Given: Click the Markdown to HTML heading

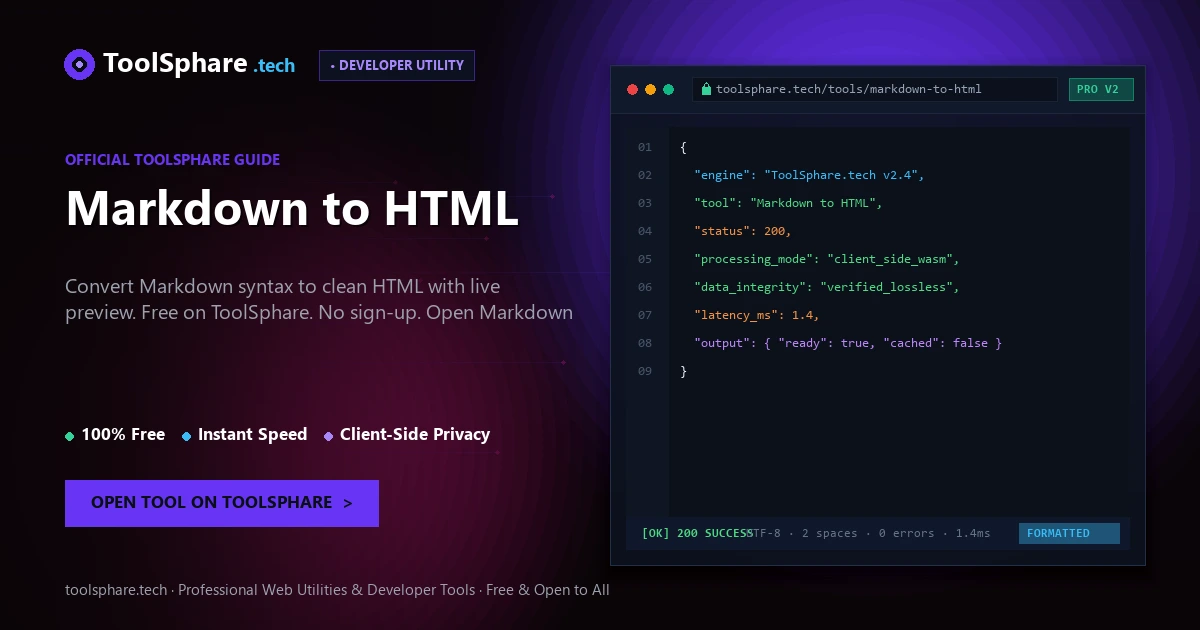Looking at the screenshot, I should click(292, 208).
